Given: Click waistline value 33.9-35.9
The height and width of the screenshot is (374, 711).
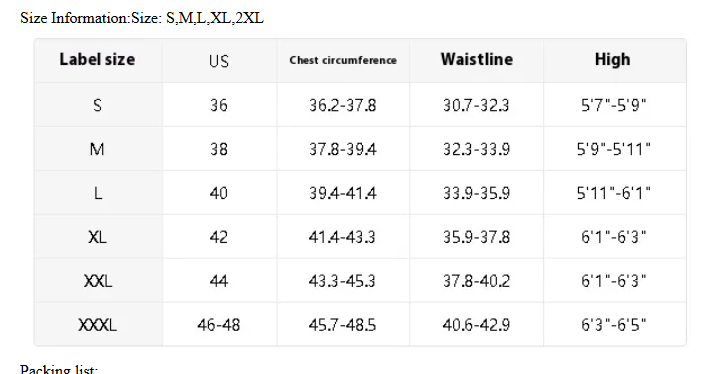Looking at the screenshot, I should (477, 193).
